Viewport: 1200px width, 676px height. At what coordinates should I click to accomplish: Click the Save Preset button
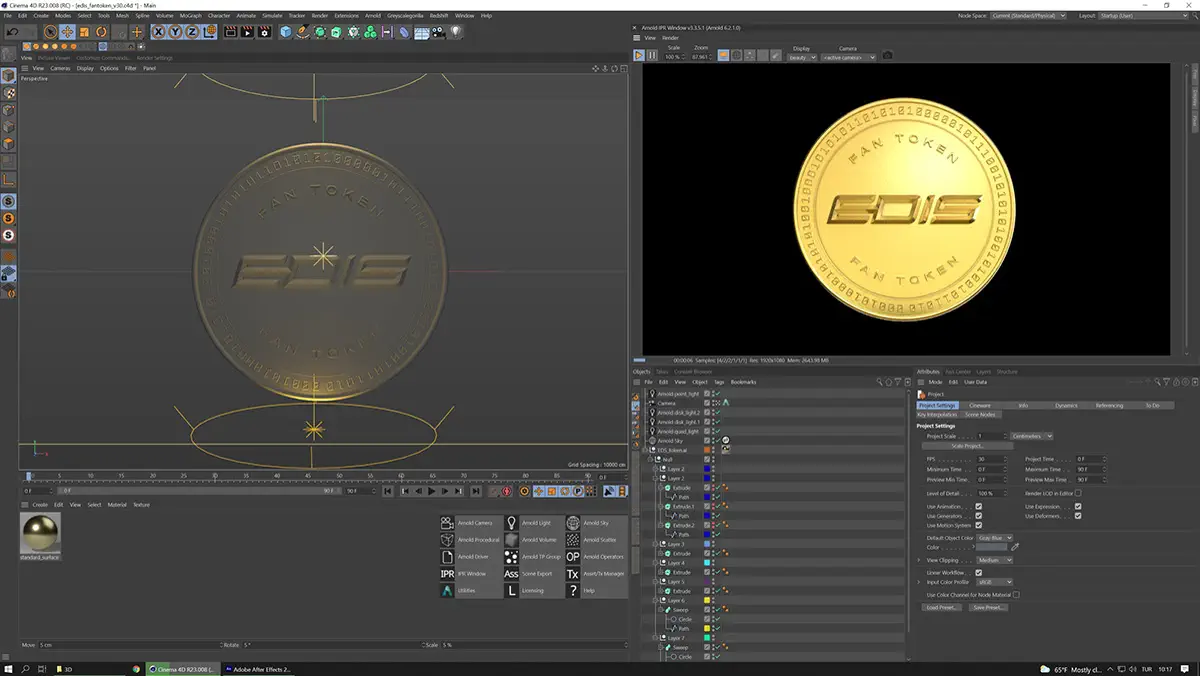(x=988, y=607)
